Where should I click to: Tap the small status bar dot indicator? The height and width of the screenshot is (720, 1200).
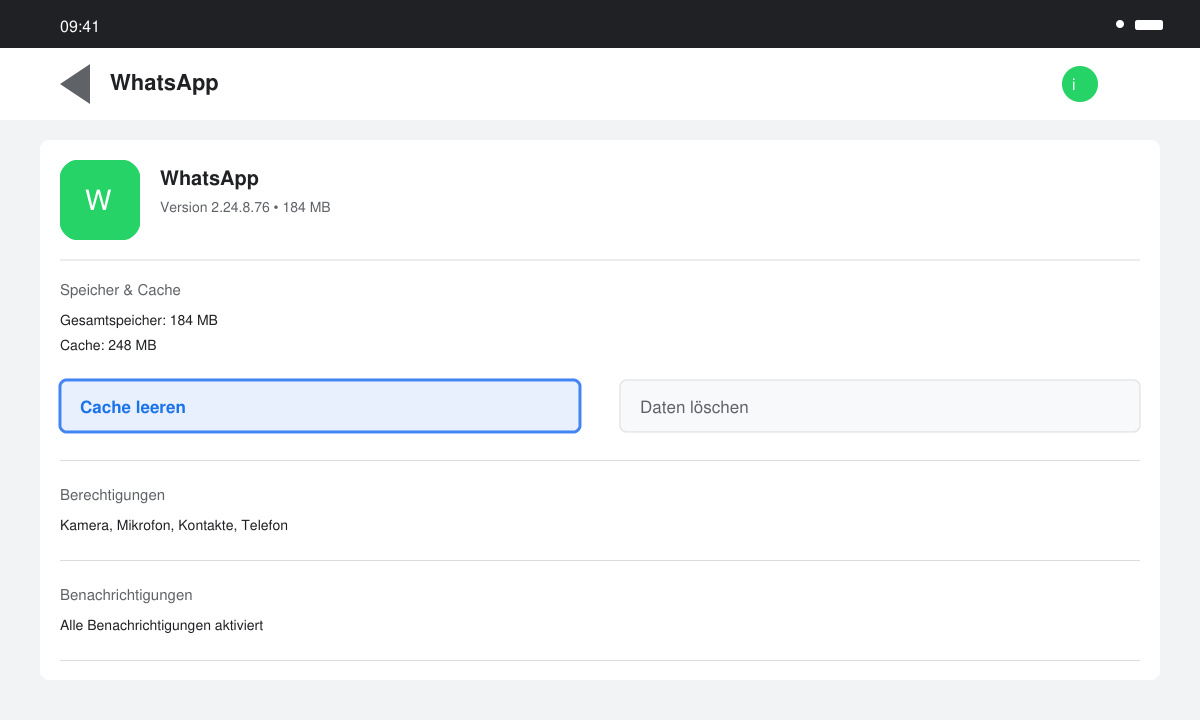1120,24
